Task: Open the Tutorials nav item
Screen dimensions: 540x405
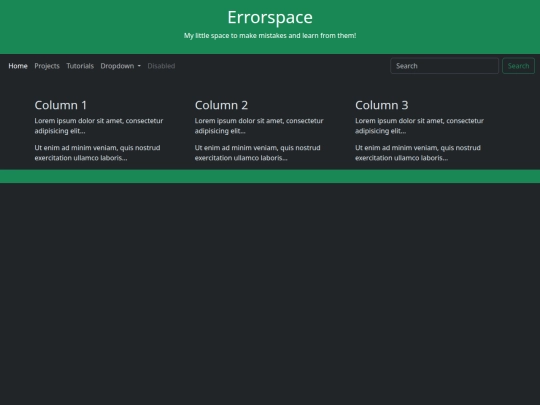Action: pyautogui.click(x=80, y=66)
